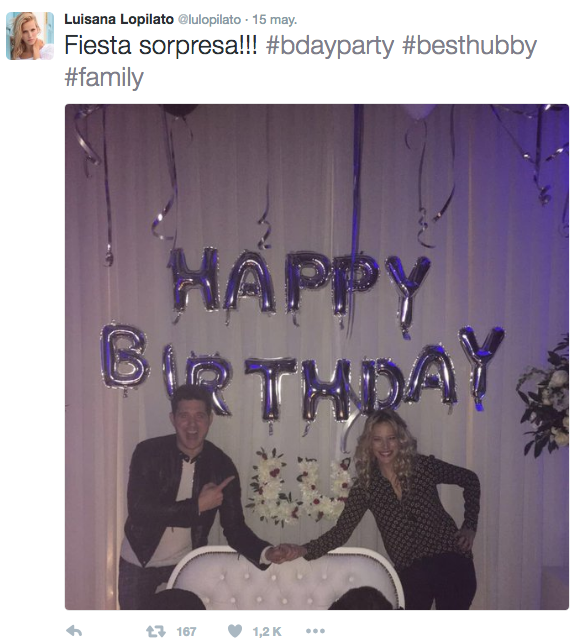
Task: Visit the @lulopilato handle
Action: click(209, 20)
